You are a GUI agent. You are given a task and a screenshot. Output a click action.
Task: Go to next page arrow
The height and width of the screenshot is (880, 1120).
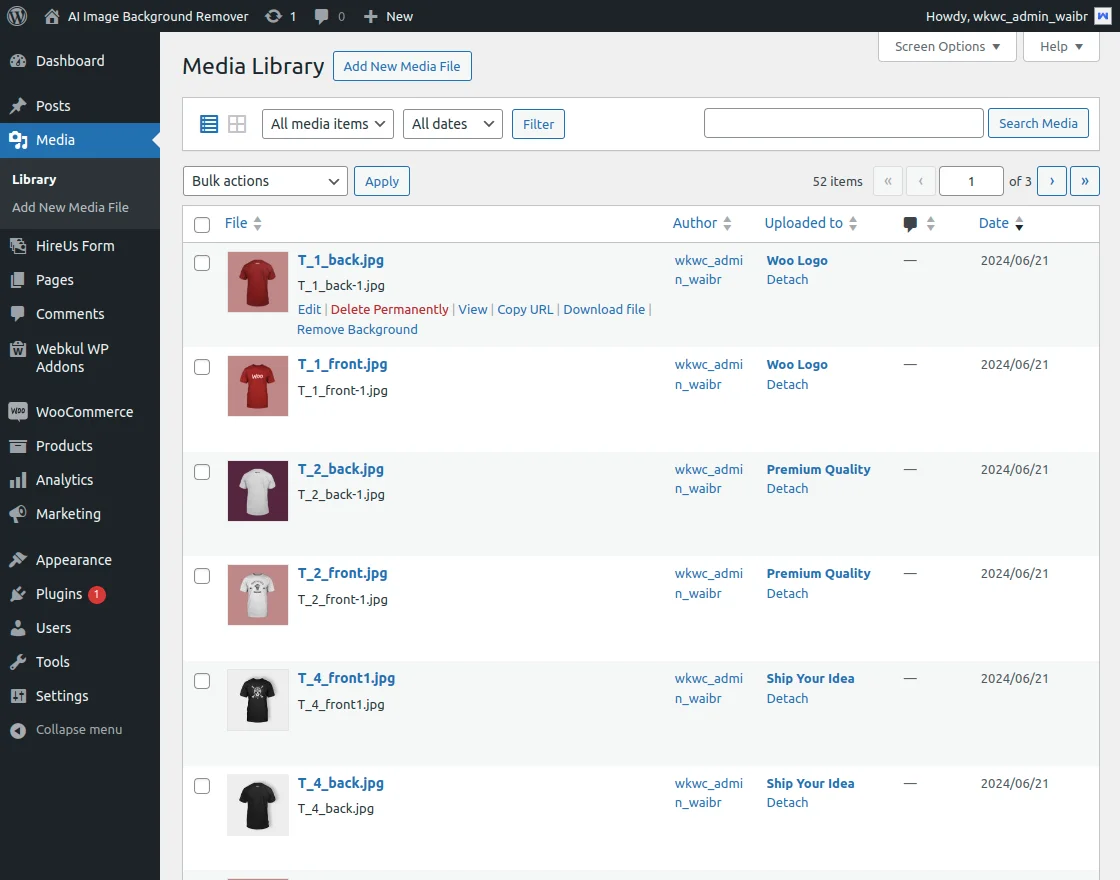point(1051,181)
